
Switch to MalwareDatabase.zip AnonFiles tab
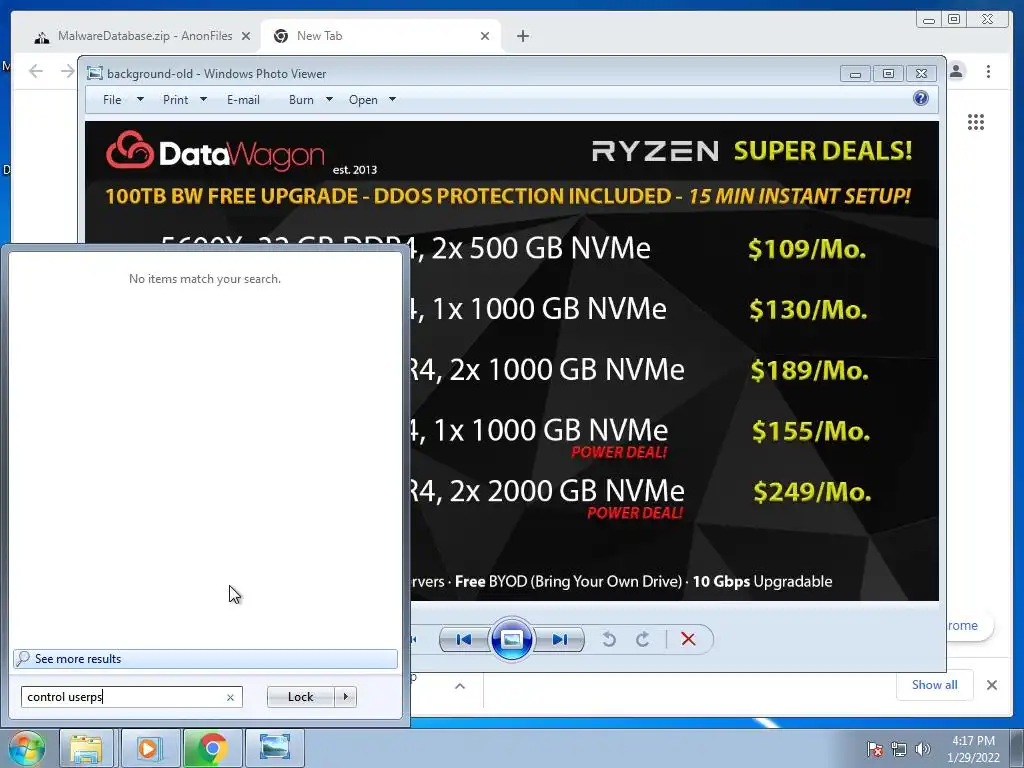coord(142,36)
